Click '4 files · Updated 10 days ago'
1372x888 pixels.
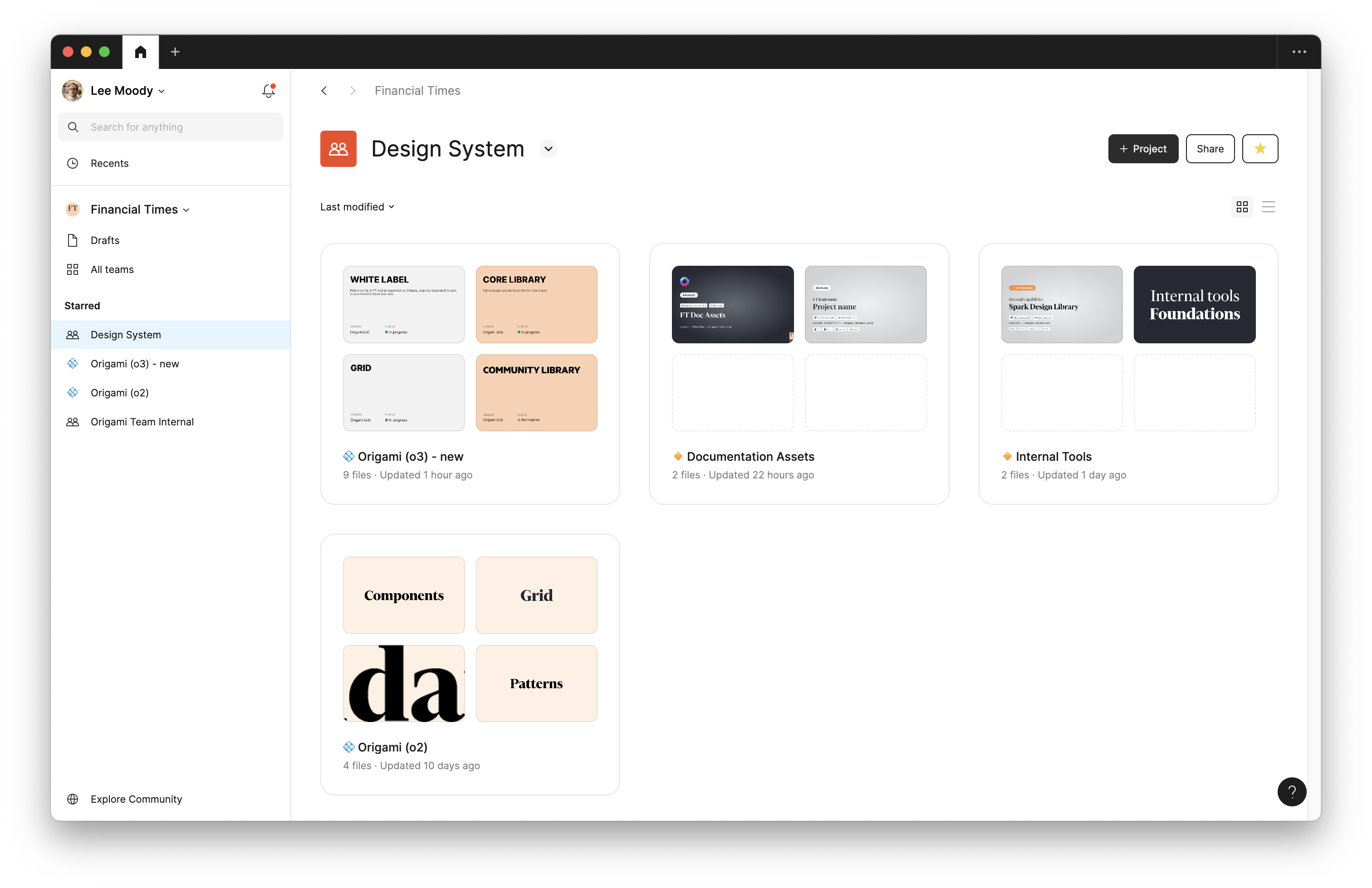[411, 765]
